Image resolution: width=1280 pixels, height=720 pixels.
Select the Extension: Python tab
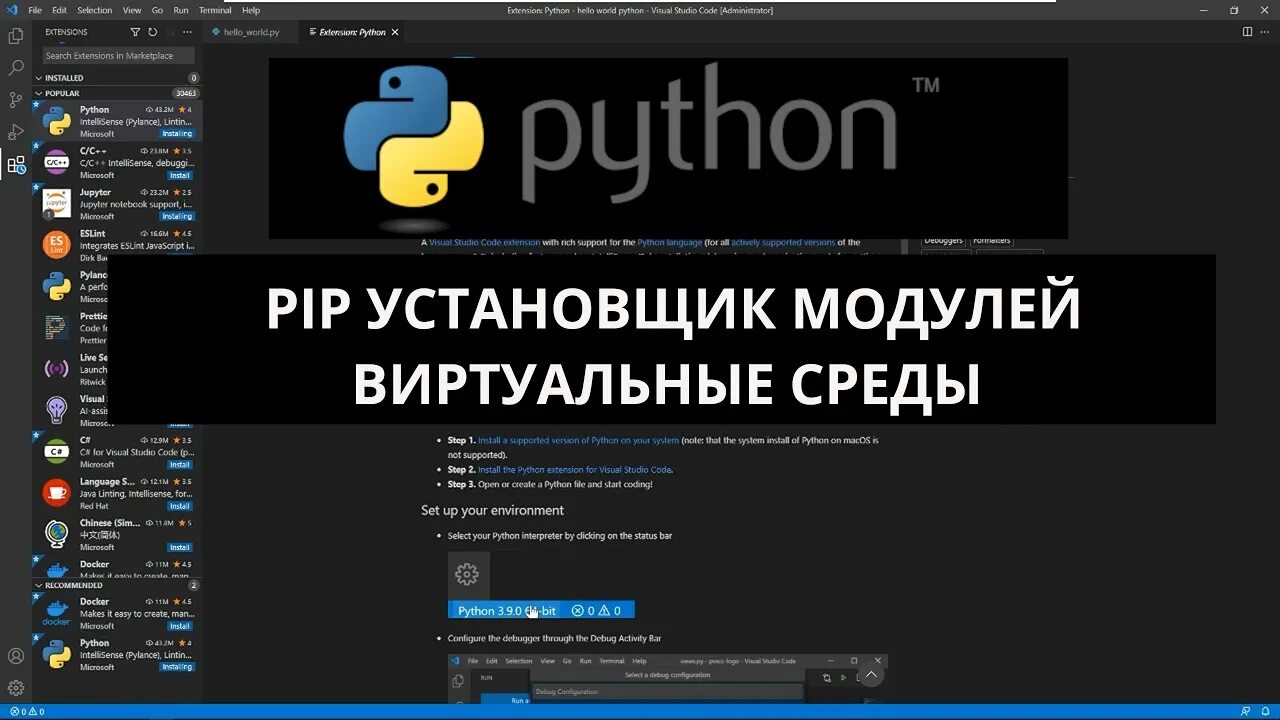(x=352, y=32)
